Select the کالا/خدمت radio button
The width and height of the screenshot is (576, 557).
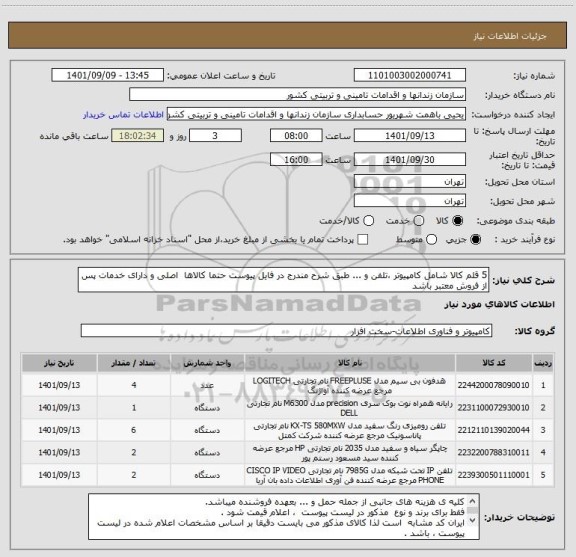(368, 221)
